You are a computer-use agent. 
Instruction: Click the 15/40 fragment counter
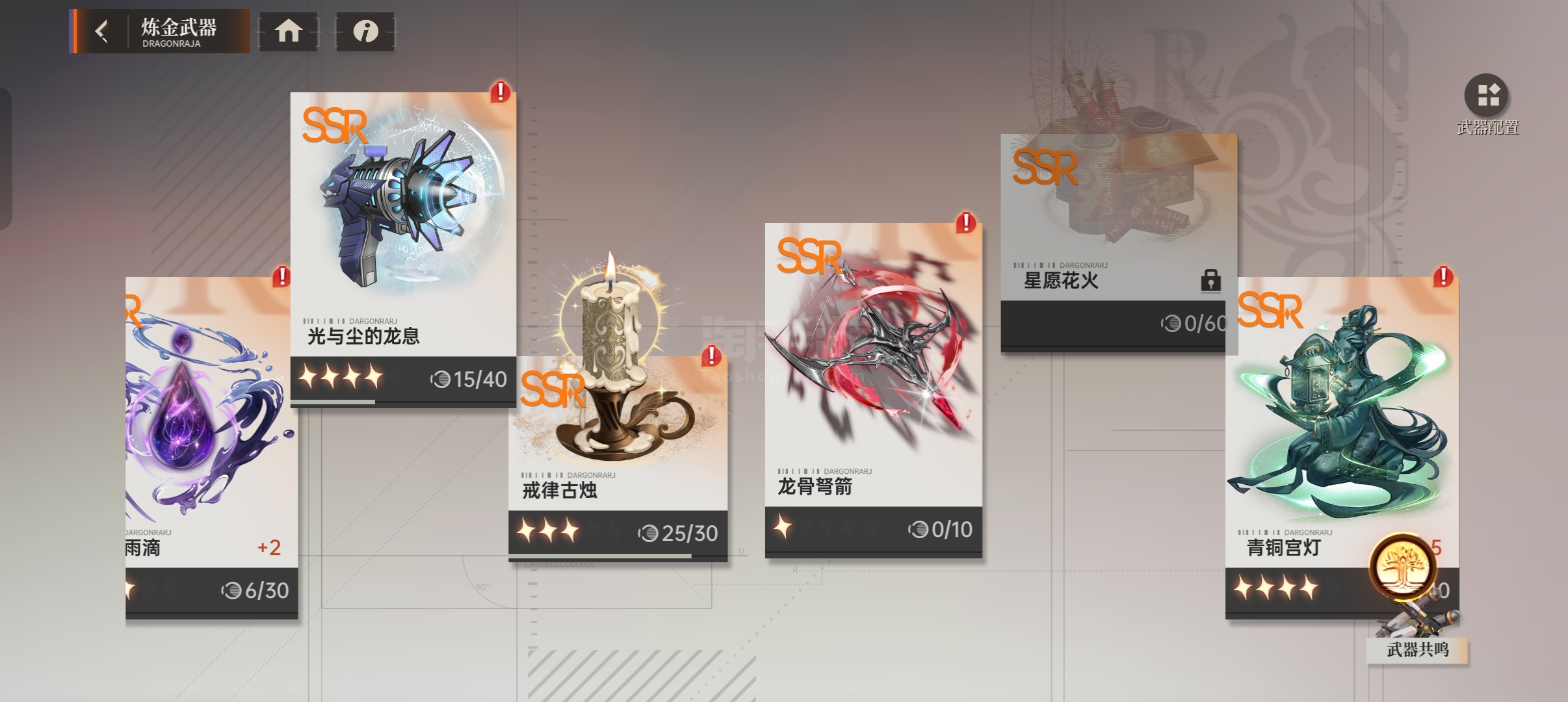click(469, 380)
